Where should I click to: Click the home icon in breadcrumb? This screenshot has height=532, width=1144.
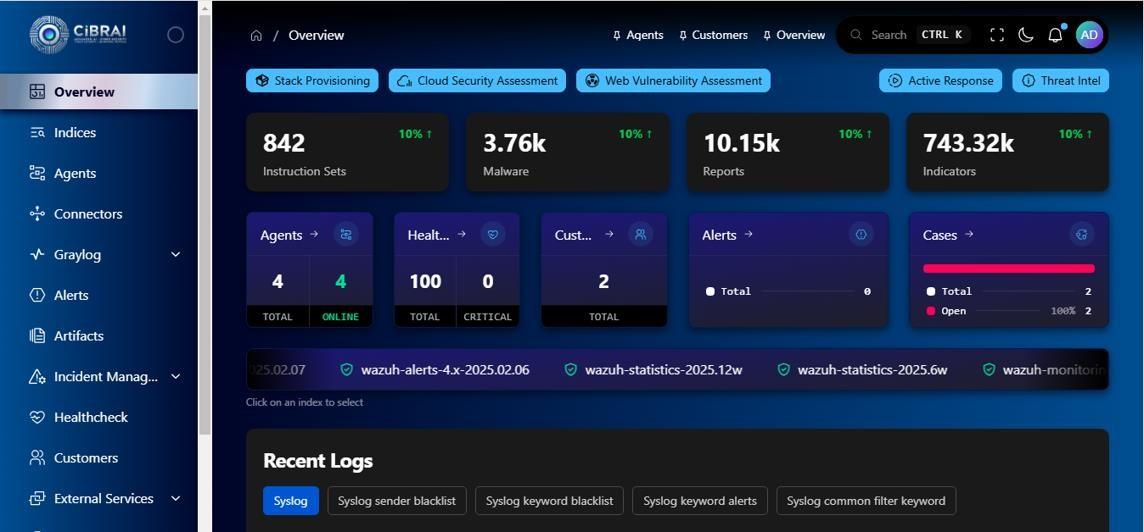256,35
